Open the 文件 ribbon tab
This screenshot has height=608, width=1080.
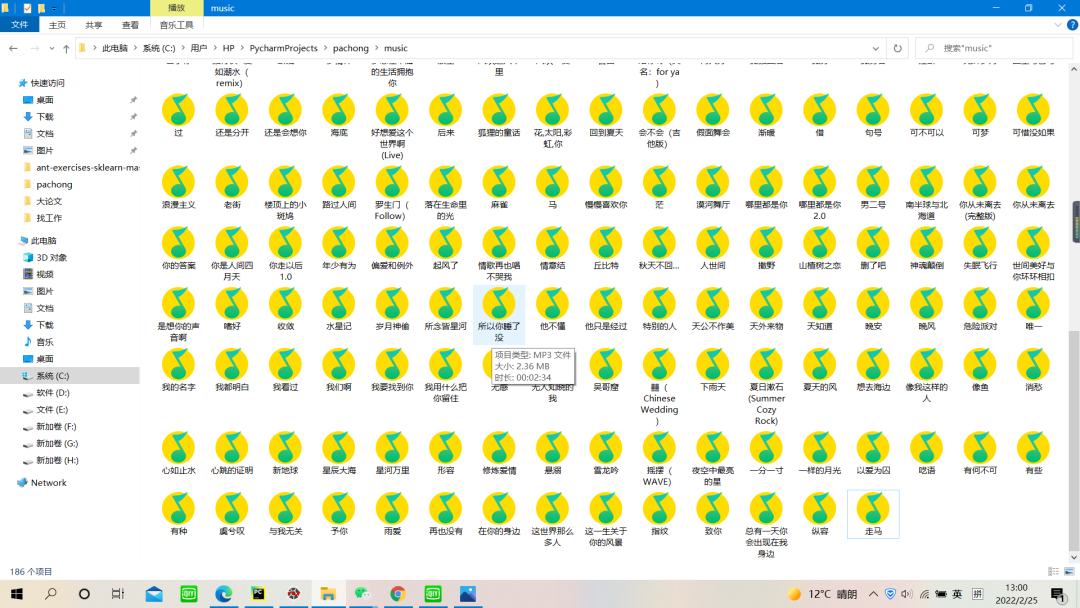tap(19, 25)
